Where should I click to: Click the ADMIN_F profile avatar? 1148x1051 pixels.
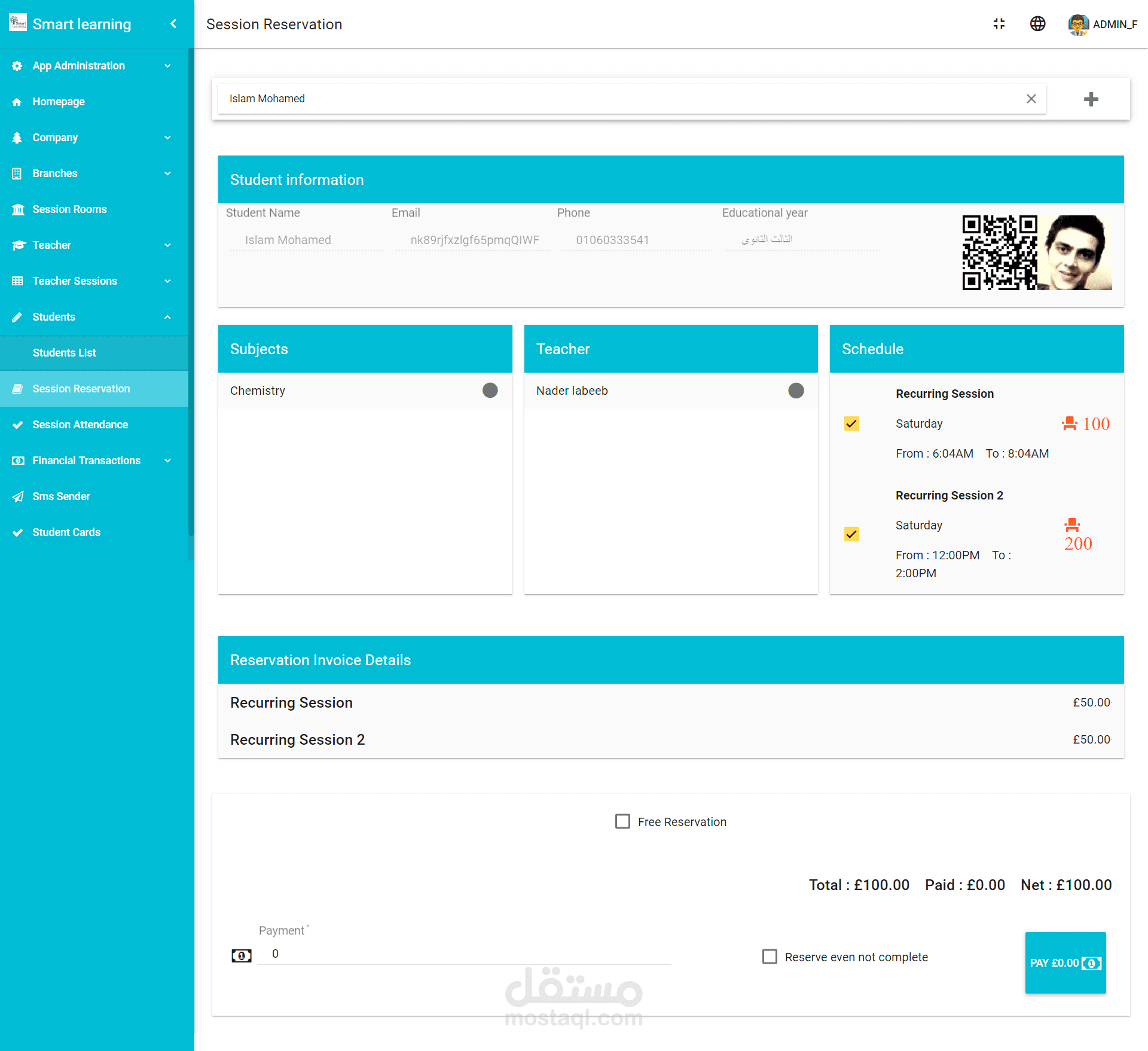tap(1078, 24)
